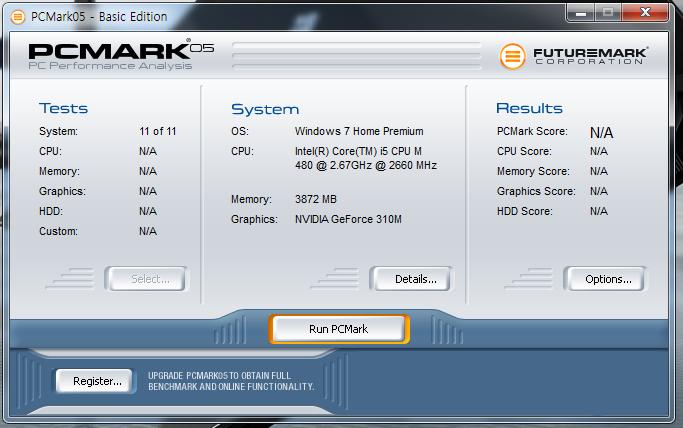Click the System section heading
The image size is (683, 428).
pos(265,109)
